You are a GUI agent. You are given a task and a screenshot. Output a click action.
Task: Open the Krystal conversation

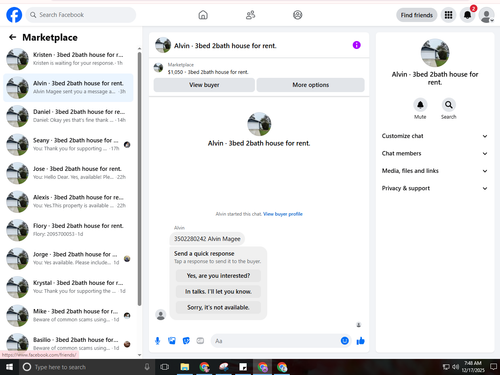coord(68,287)
